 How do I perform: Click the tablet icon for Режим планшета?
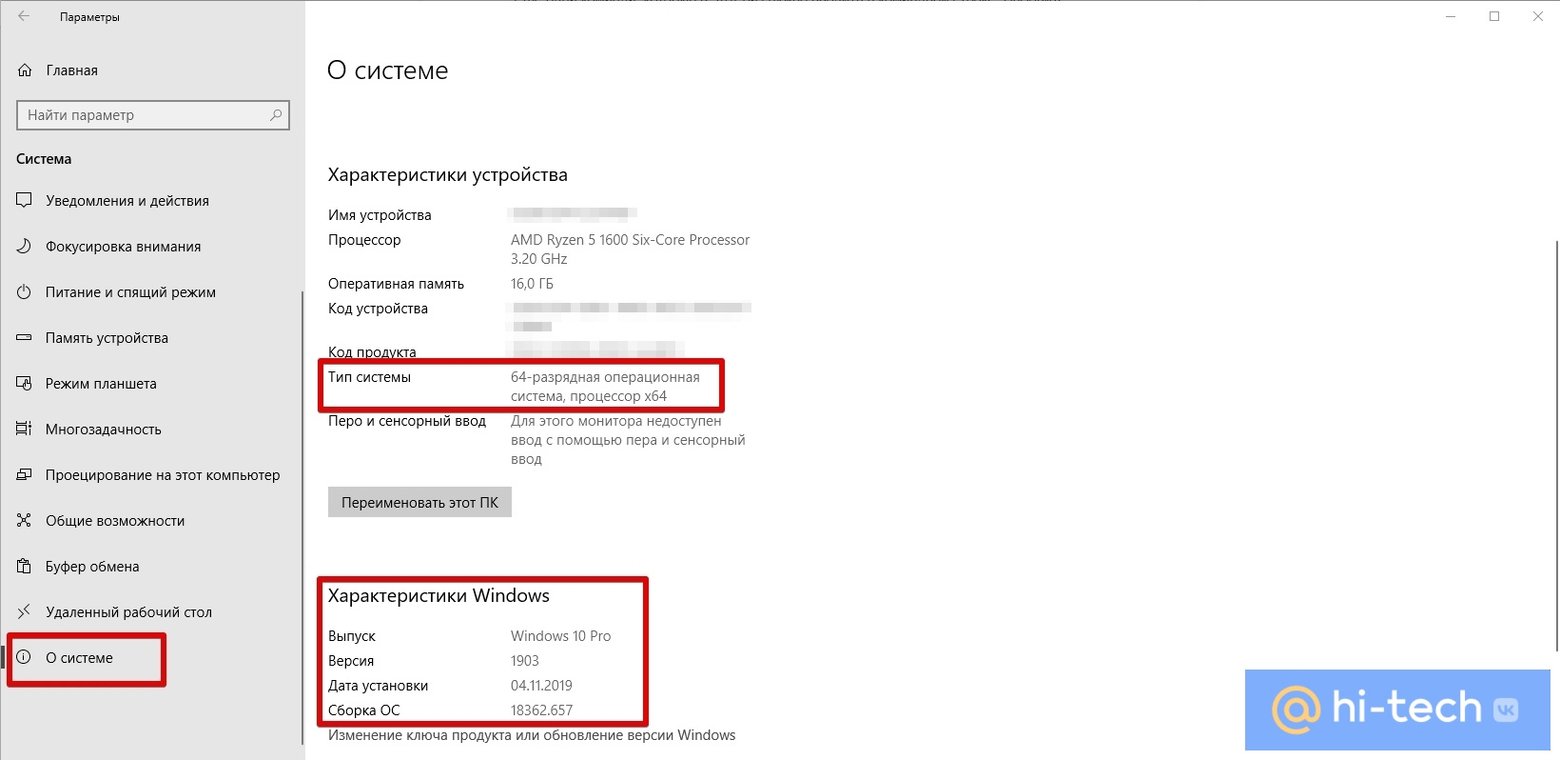click(x=25, y=384)
